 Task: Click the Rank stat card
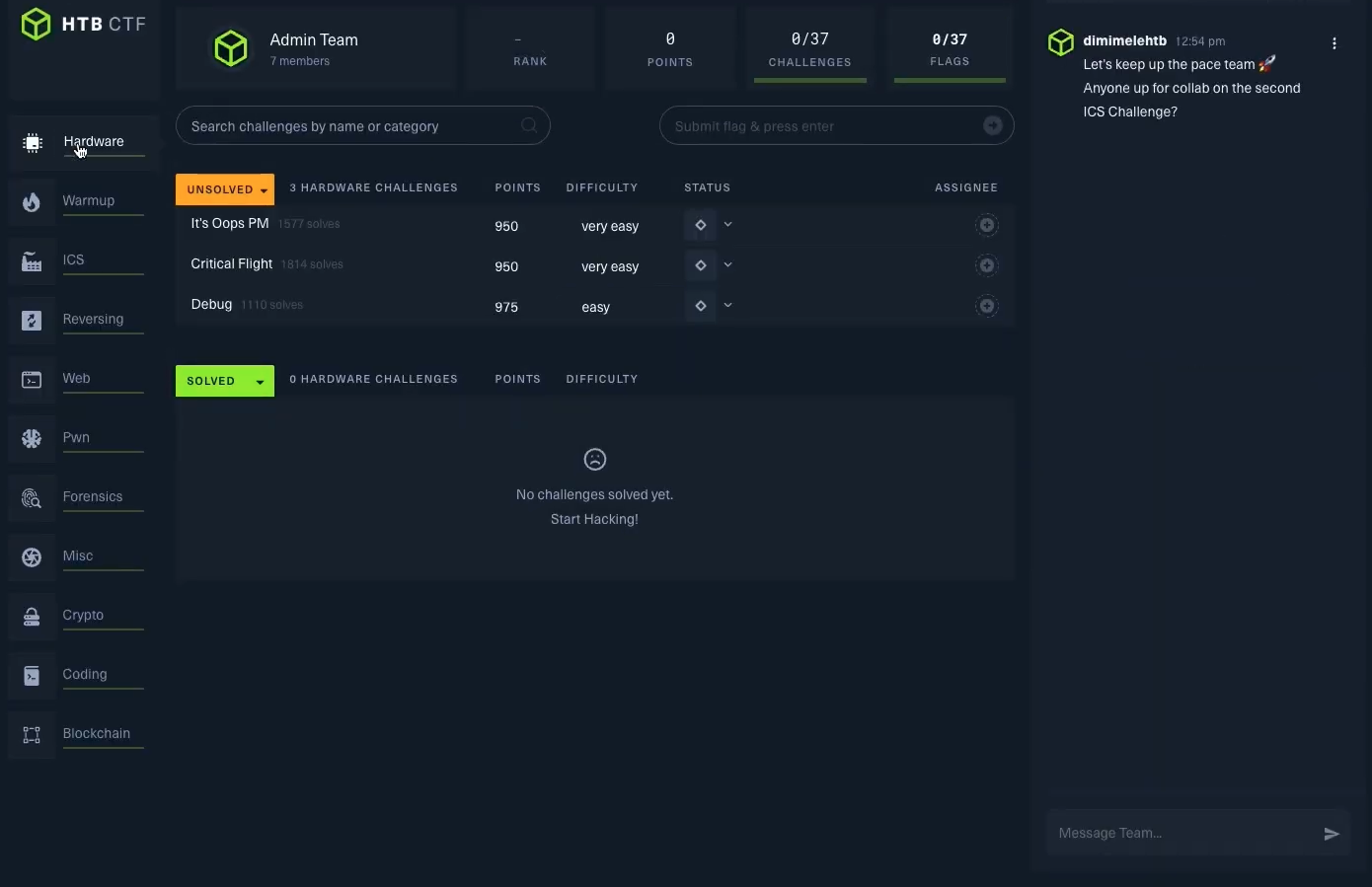530,47
